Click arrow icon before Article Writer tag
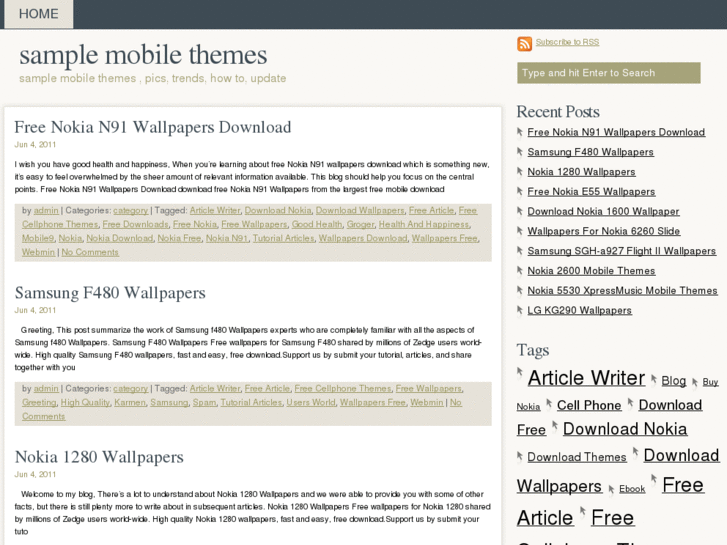Viewport: 727px width, 545px height. pos(520,372)
